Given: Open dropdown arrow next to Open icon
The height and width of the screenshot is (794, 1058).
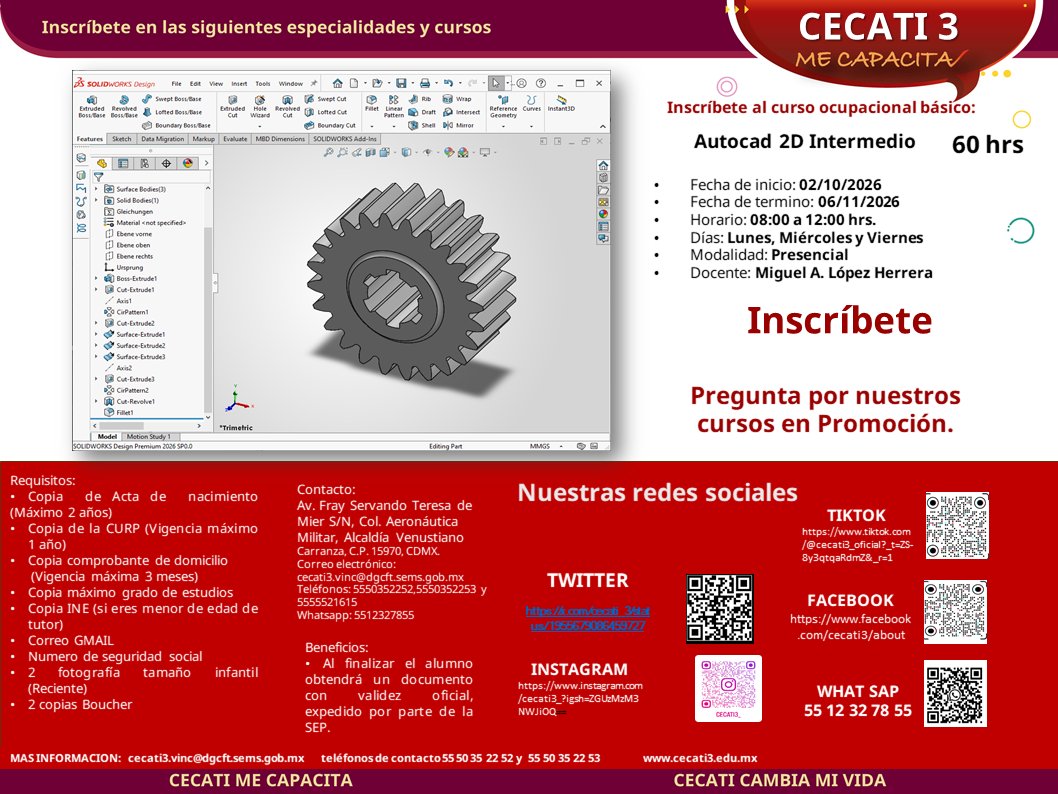Looking at the screenshot, I should click(387, 84).
